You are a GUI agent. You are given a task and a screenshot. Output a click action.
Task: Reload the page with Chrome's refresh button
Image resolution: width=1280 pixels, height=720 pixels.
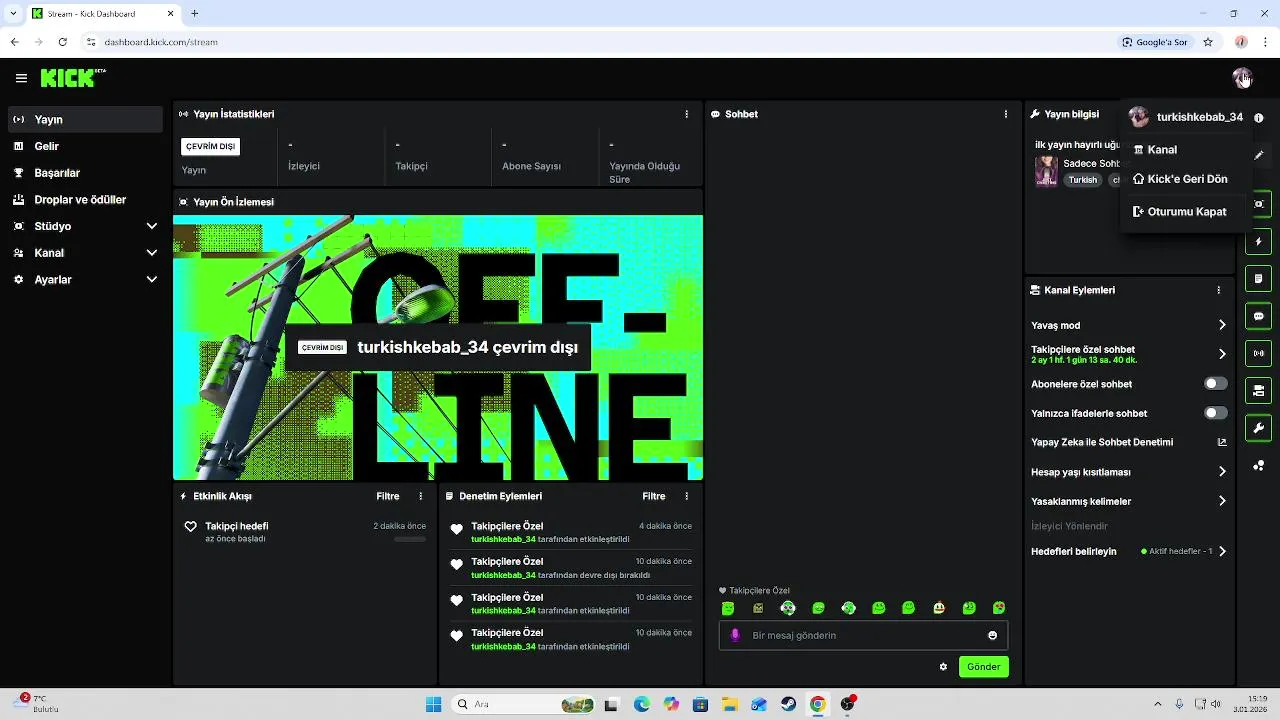[62, 42]
